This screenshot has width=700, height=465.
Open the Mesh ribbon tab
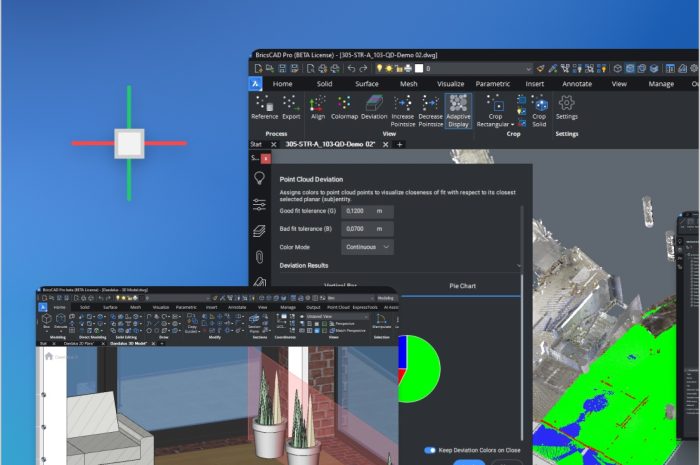pos(408,84)
